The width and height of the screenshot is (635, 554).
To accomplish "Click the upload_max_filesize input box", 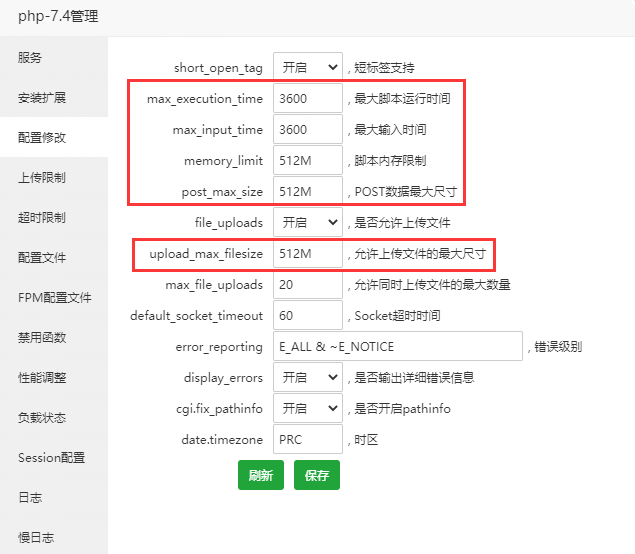I will [x=307, y=254].
